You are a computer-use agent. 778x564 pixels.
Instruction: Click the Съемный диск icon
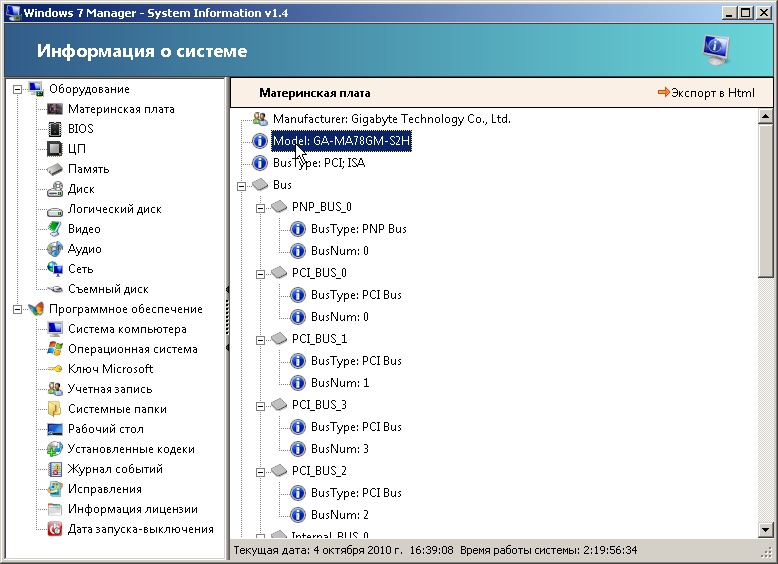tap(55, 289)
